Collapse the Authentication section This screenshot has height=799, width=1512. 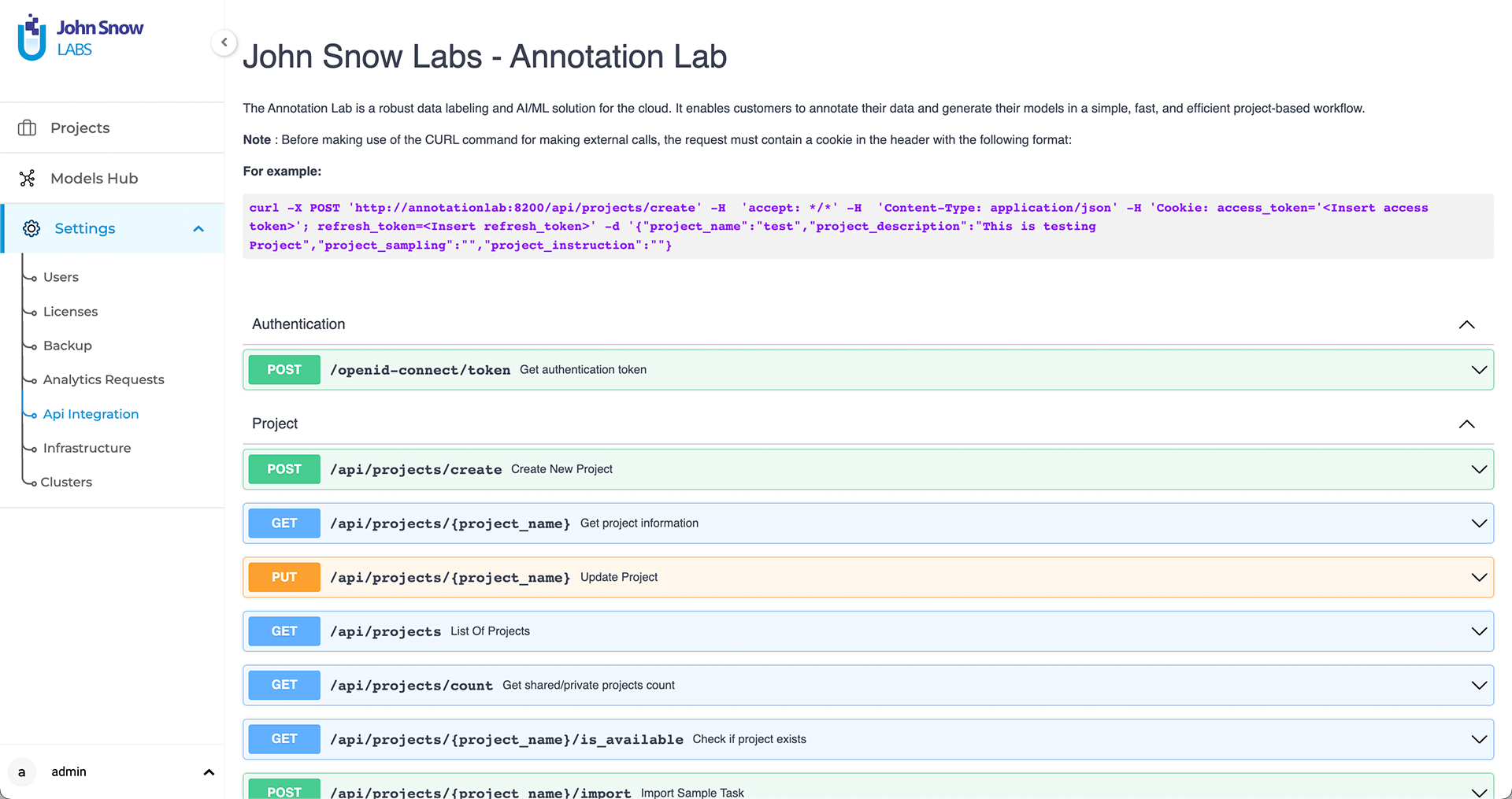(1466, 324)
